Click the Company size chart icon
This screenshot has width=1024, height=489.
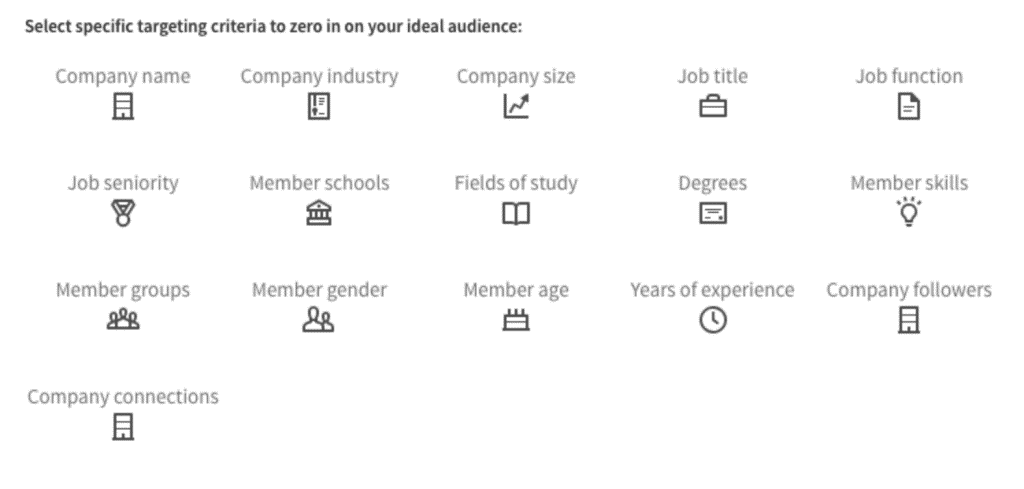pyautogui.click(x=516, y=106)
